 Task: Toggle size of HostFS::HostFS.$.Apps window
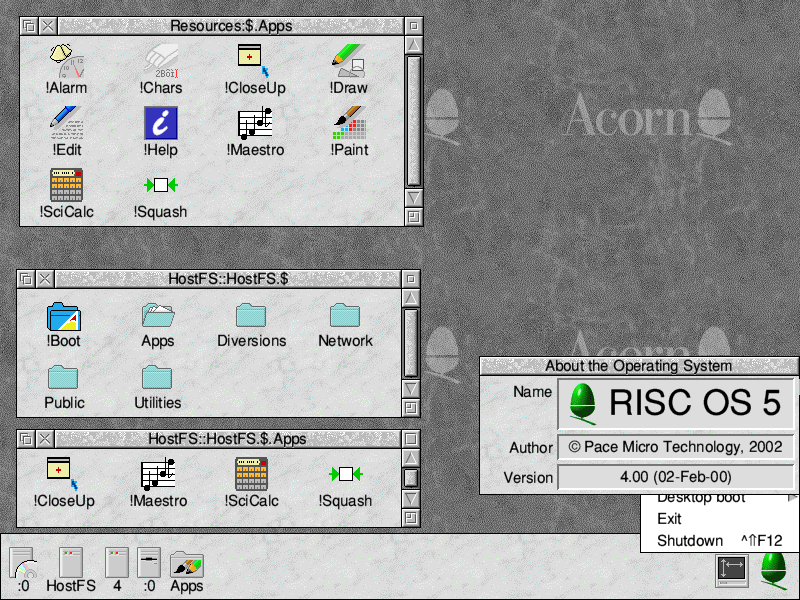411,439
